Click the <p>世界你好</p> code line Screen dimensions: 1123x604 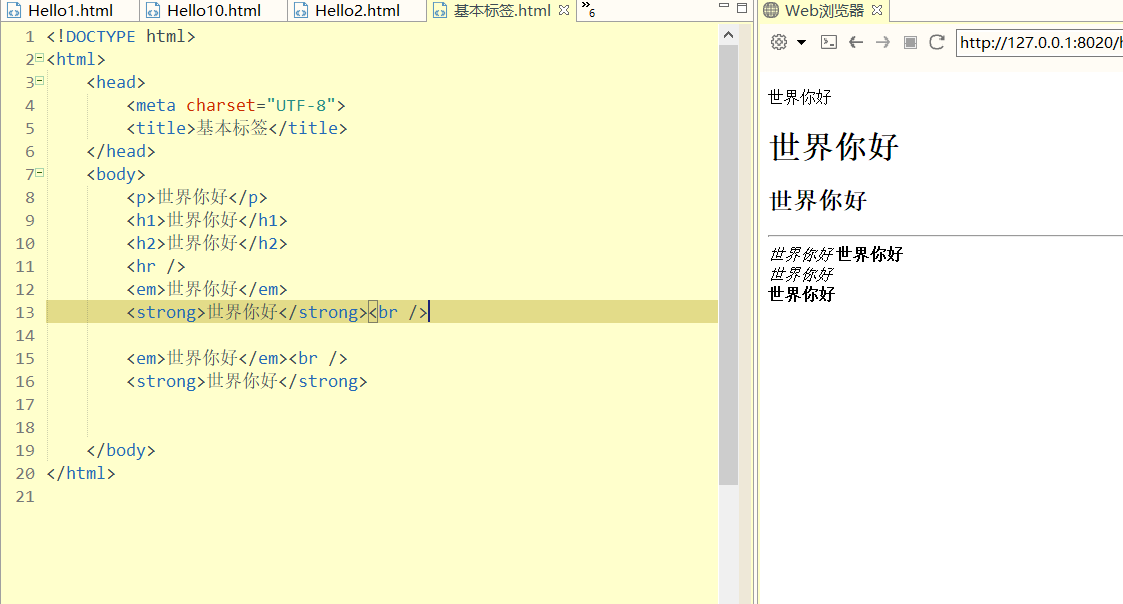[x=197, y=197]
